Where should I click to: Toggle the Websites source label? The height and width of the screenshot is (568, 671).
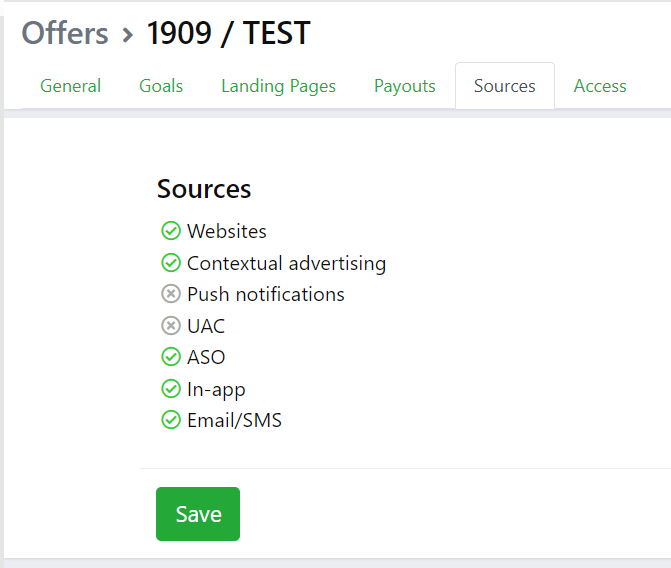pyautogui.click(x=227, y=231)
